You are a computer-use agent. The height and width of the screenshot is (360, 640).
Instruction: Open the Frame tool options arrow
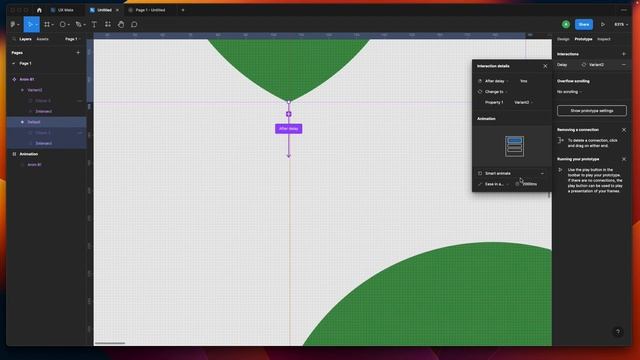tap(53, 25)
